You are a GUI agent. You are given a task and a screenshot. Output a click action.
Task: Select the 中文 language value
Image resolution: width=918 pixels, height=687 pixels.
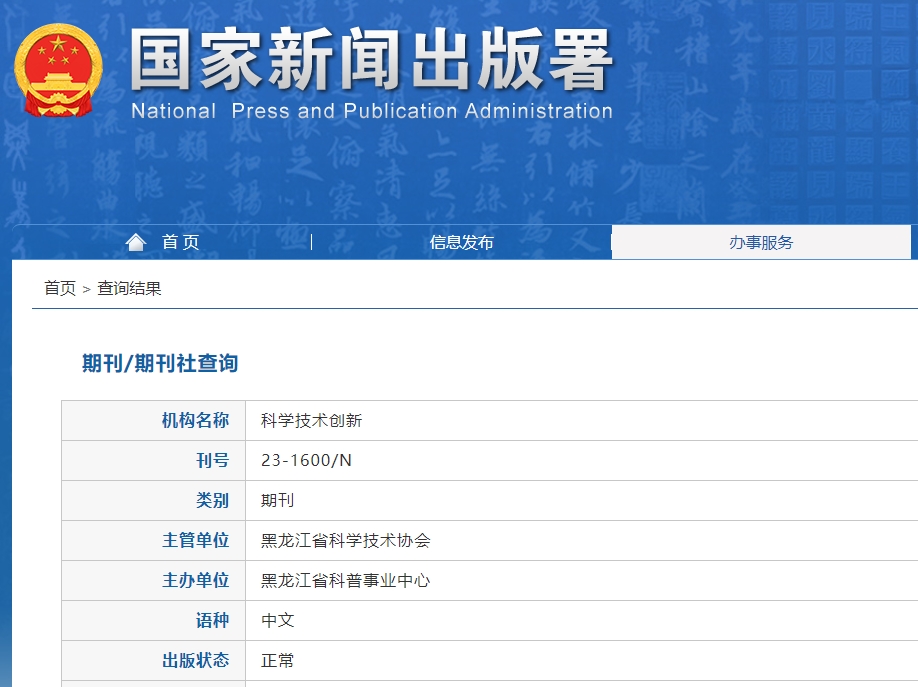pyautogui.click(x=277, y=620)
